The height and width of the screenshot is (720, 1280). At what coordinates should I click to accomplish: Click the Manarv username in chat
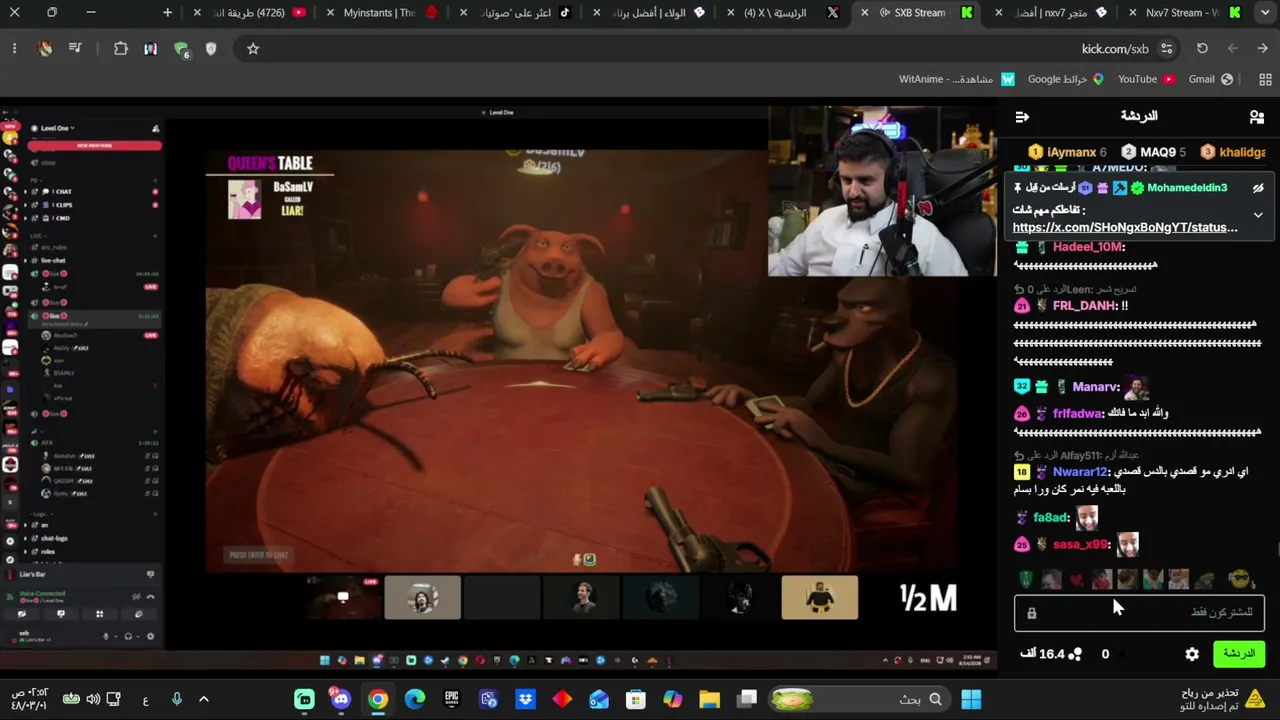(x=1096, y=387)
